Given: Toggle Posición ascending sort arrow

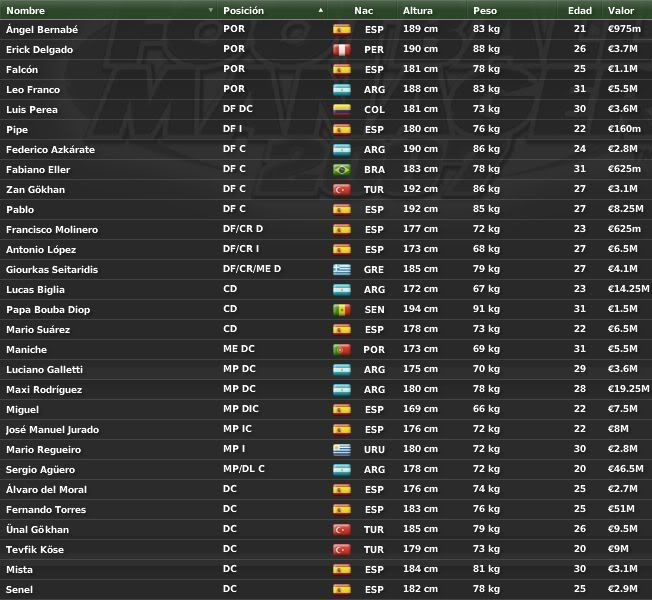Looking at the screenshot, I should pyautogui.click(x=321, y=10).
